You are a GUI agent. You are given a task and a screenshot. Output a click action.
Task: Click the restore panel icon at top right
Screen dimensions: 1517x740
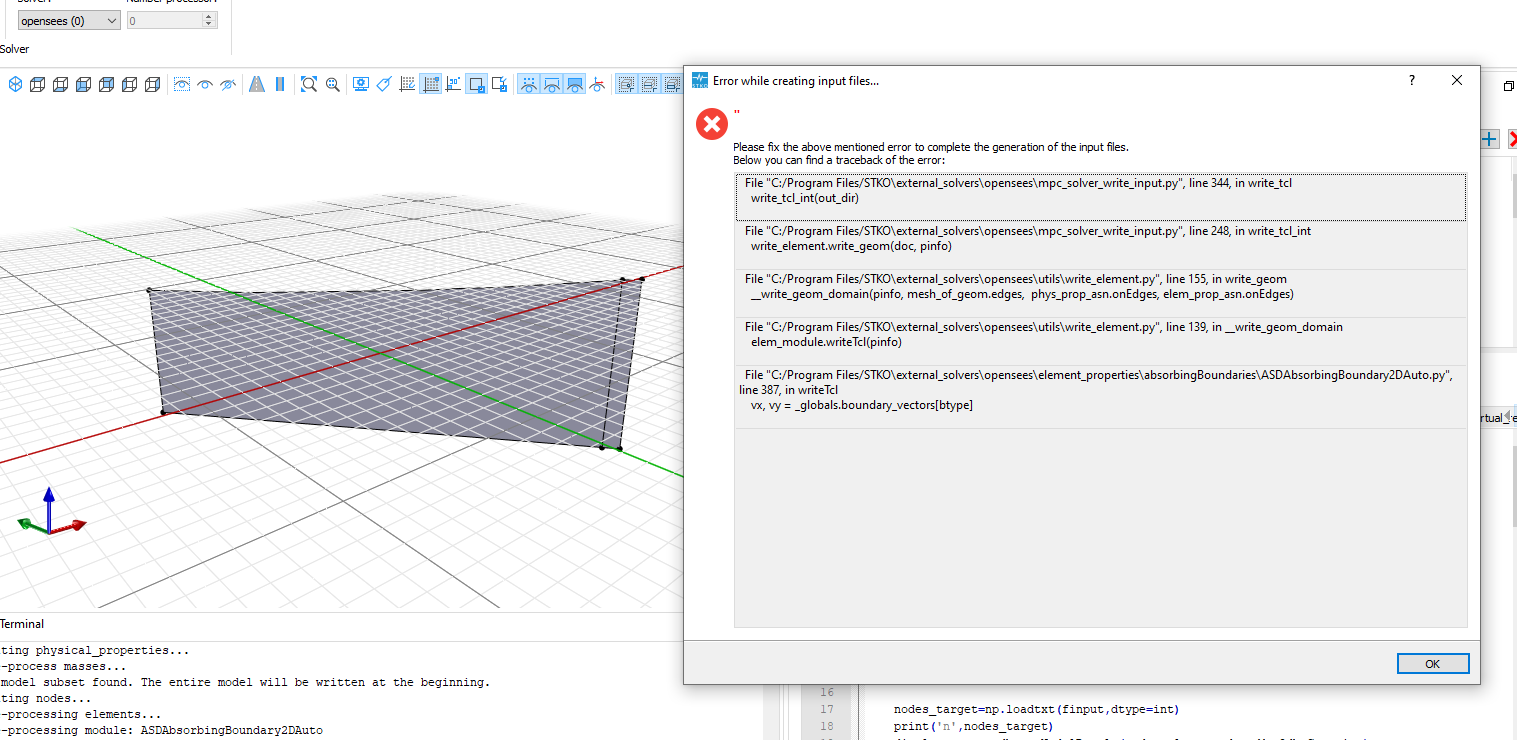(1508, 87)
